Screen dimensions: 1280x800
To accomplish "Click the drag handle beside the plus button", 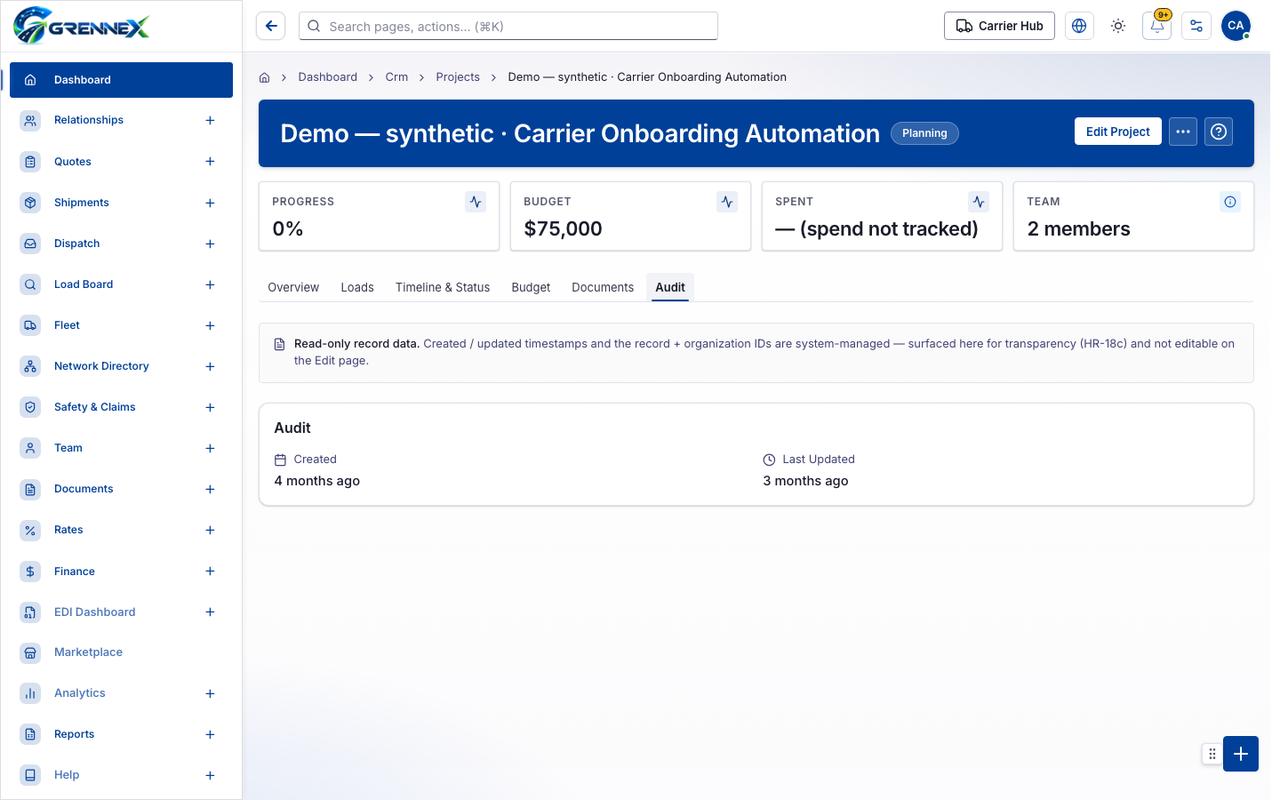I will [1212, 754].
